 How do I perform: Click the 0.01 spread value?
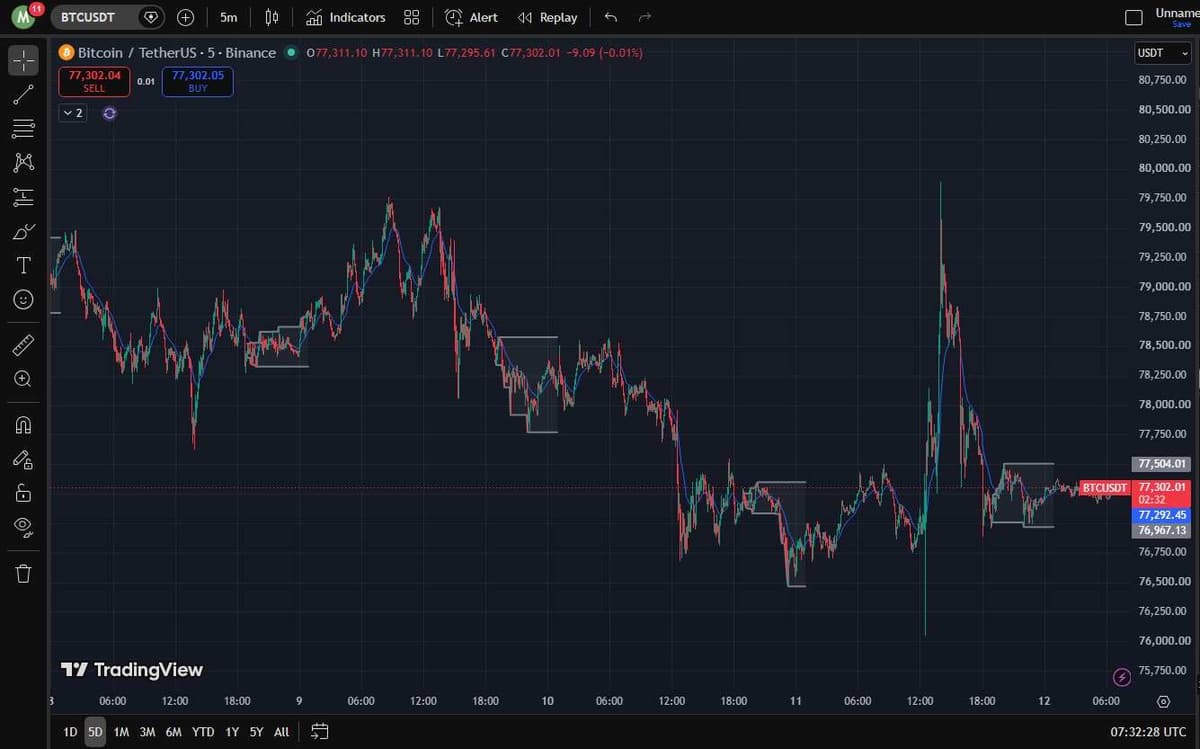click(x=146, y=82)
